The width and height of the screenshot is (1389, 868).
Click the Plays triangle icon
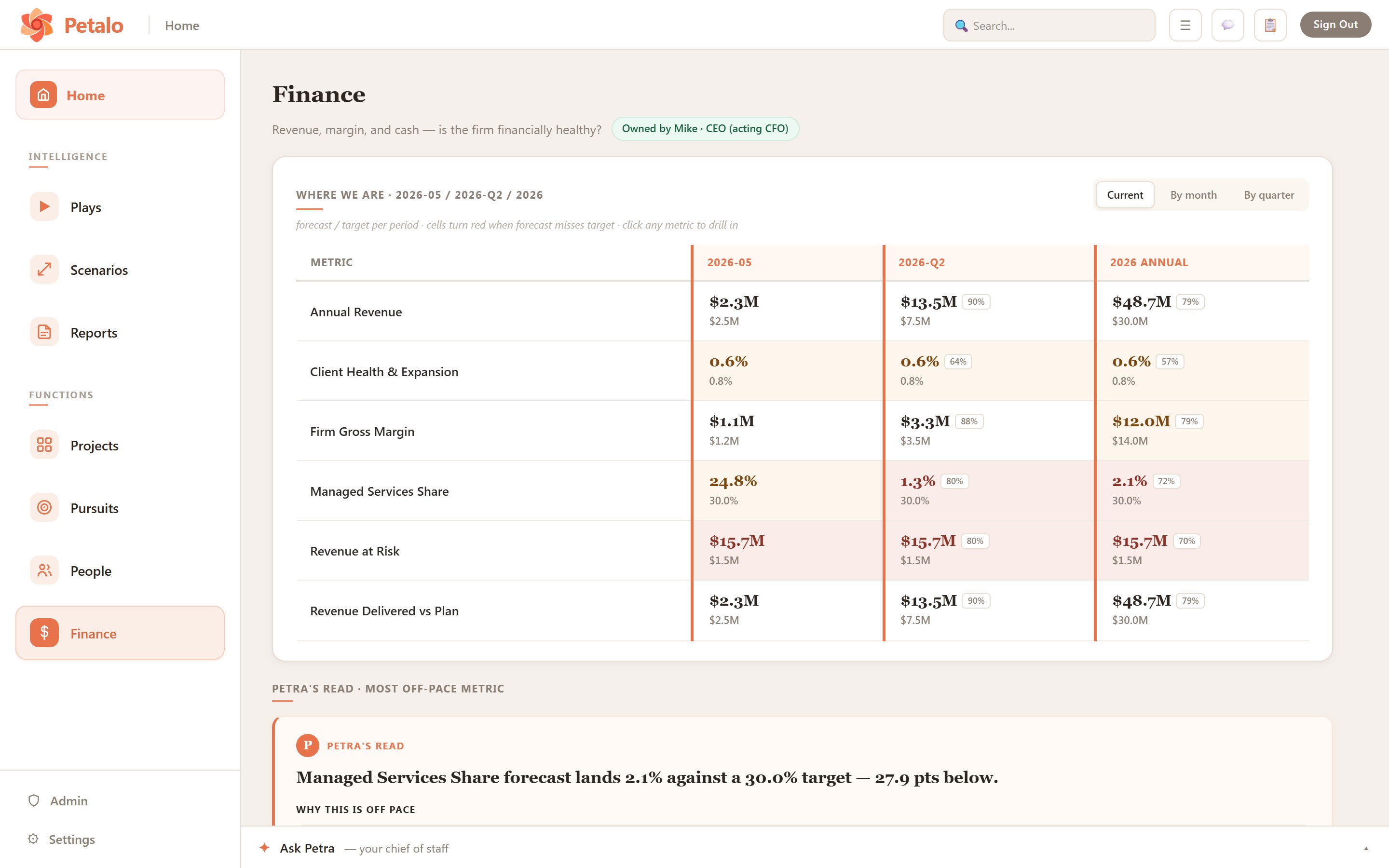click(x=44, y=207)
